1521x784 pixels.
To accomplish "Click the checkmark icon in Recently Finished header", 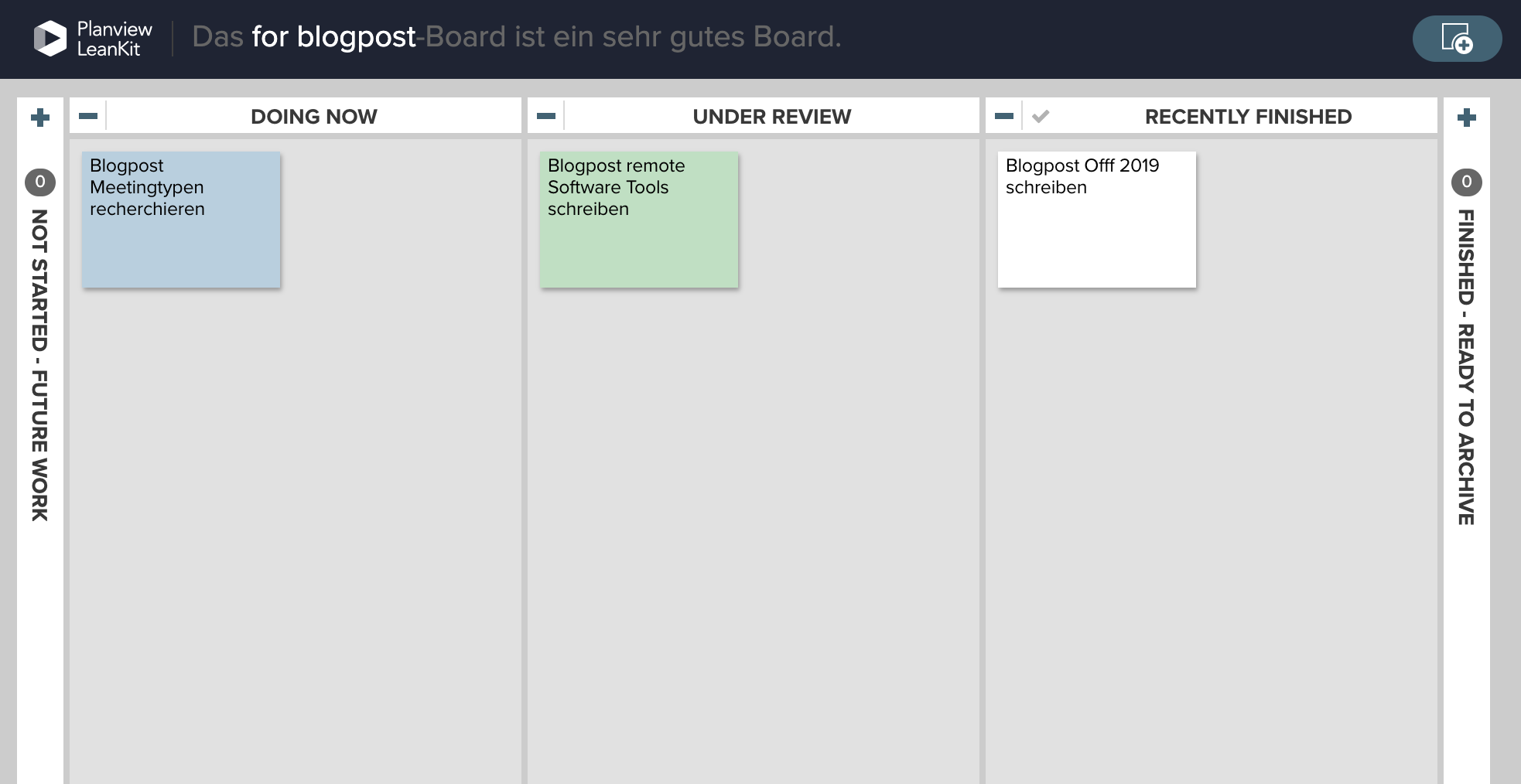I will pos(1041,115).
